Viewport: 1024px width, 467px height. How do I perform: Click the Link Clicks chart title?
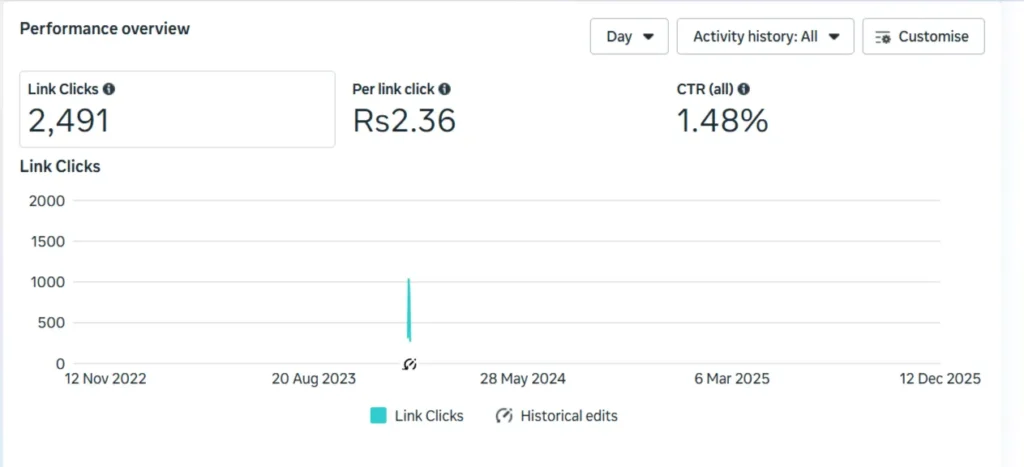(x=60, y=166)
